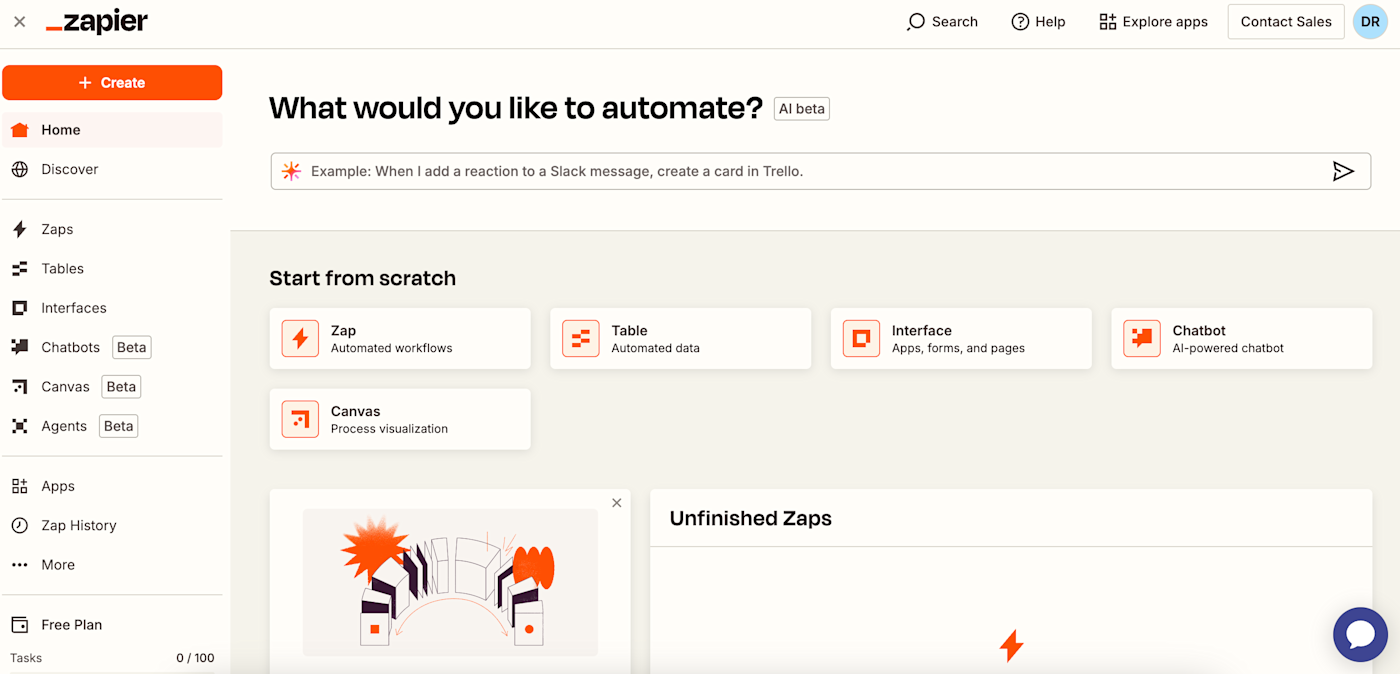
Task: Click the Search magnifier icon in header
Action: 915,22
